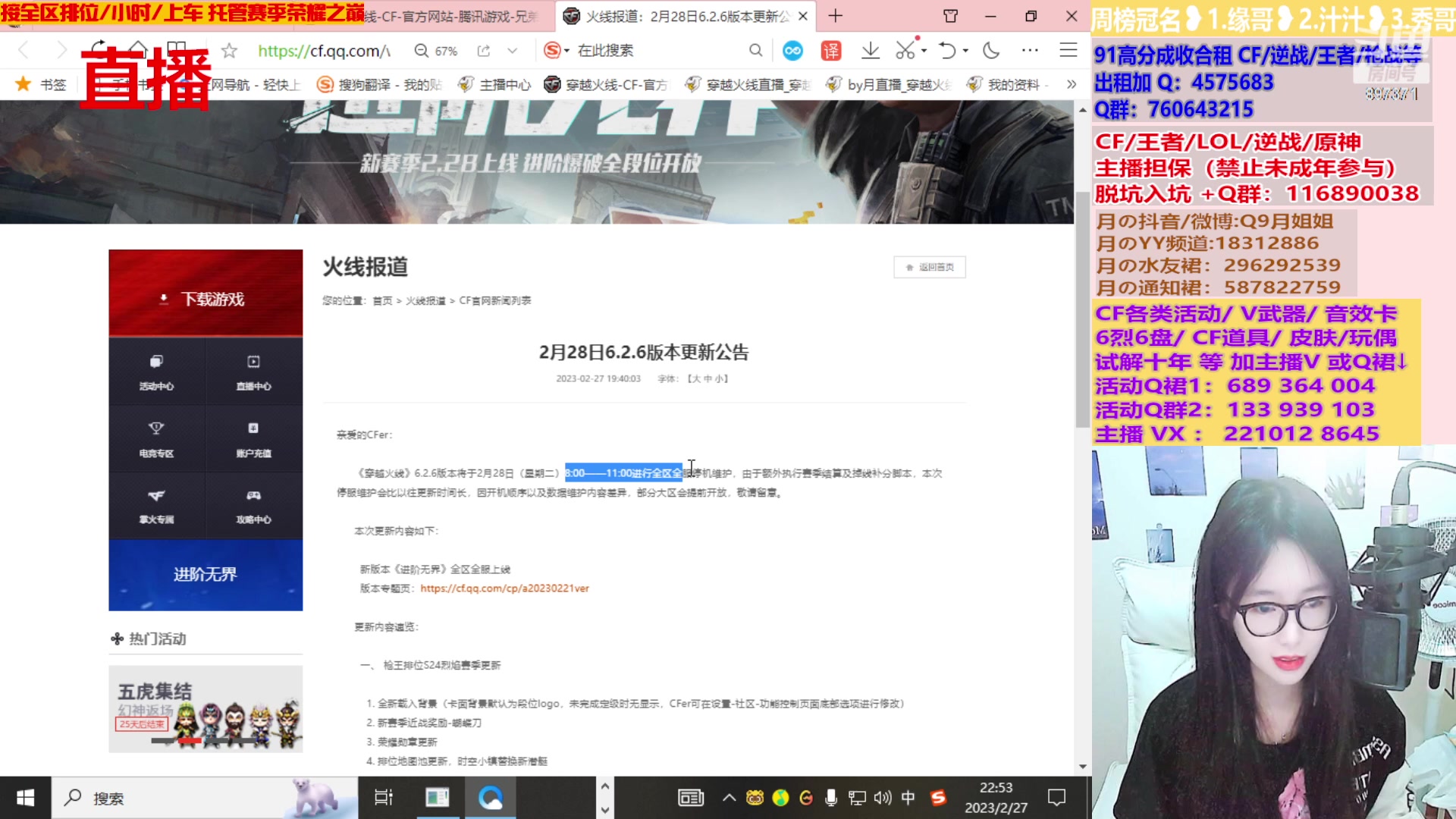This screenshot has height=819, width=1456.
Task: Open Task View taskbar icon
Action: coord(384,798)
